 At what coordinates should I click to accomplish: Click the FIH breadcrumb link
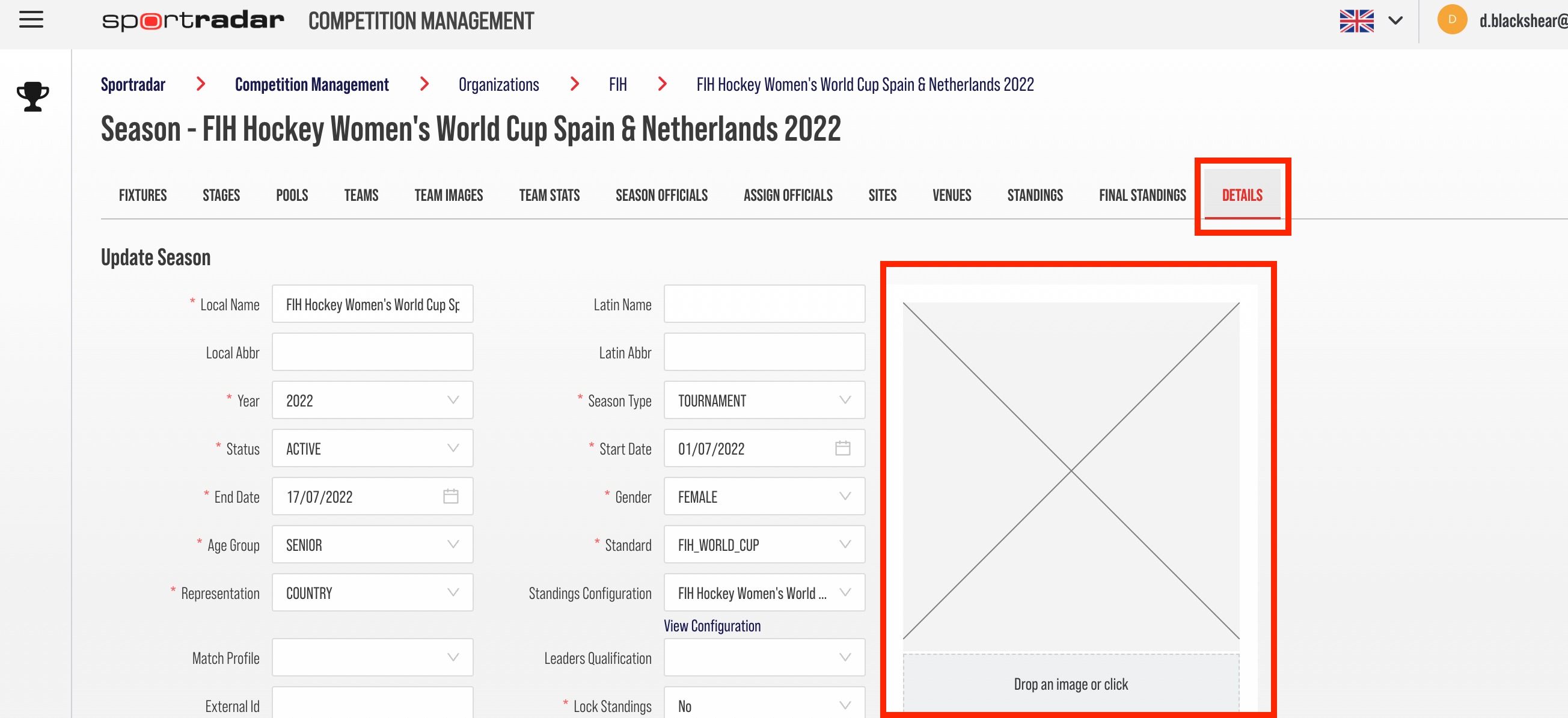click(x=617, y=85)
